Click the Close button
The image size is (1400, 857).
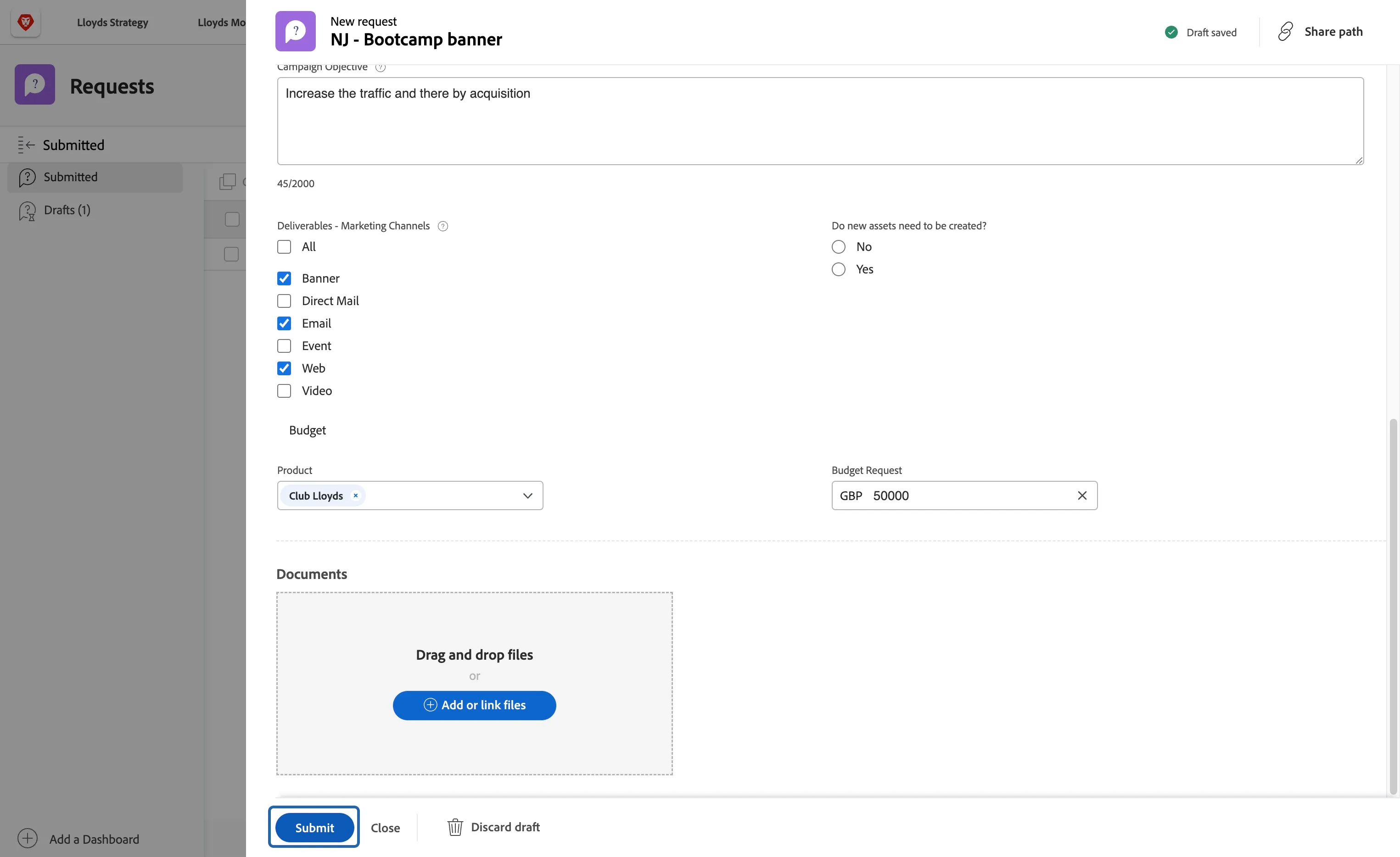click(x=385, y=828)
